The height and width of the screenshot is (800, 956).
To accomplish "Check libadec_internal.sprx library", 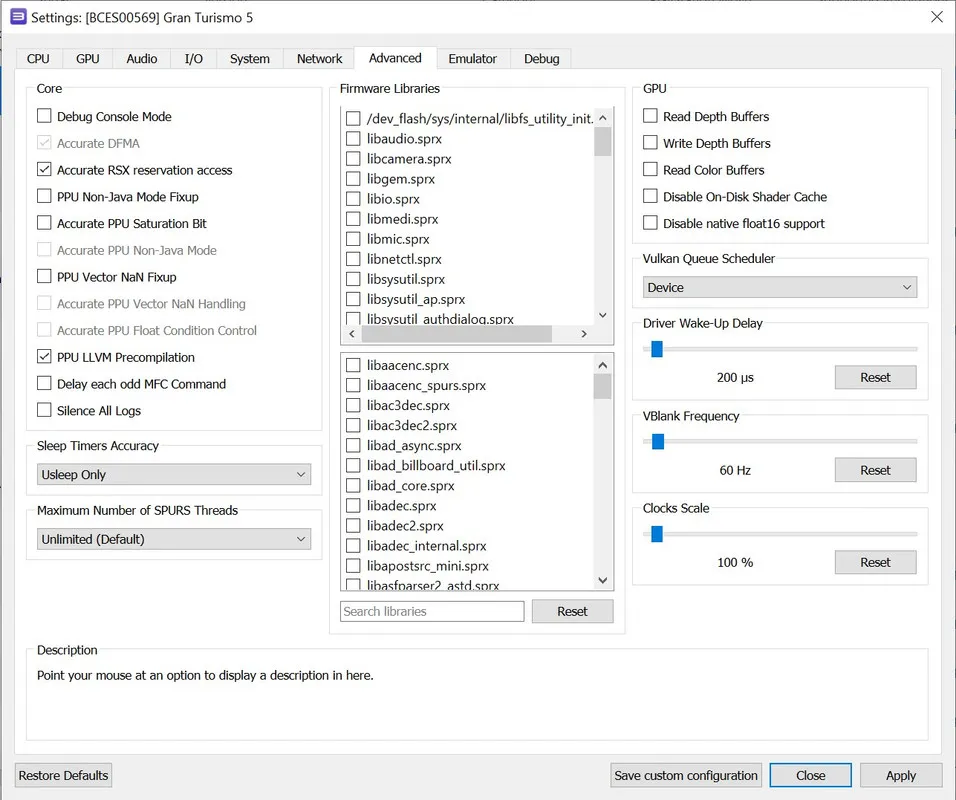I will coord(353,546).
